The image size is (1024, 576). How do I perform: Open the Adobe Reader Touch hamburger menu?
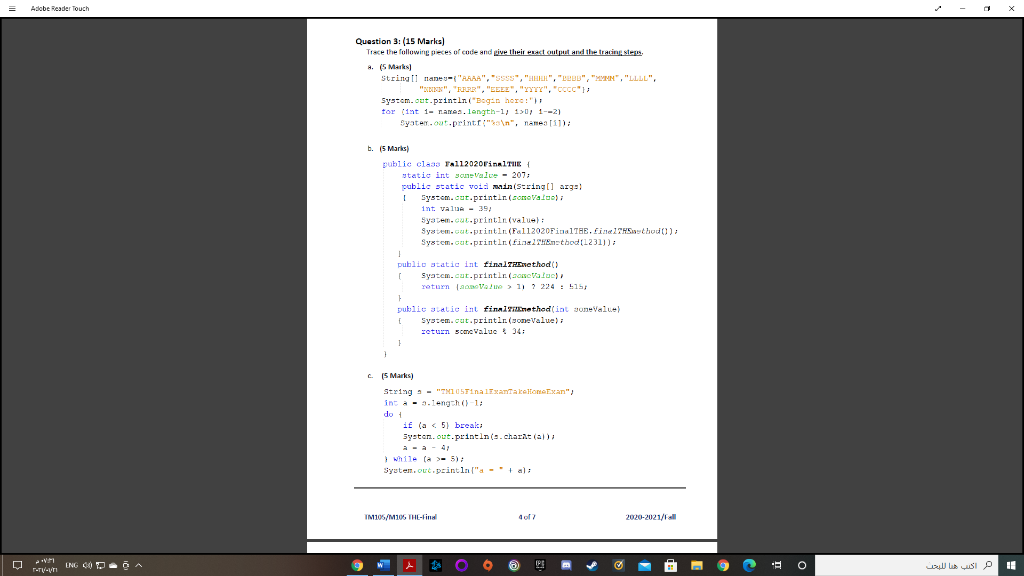tap(14, 8)
